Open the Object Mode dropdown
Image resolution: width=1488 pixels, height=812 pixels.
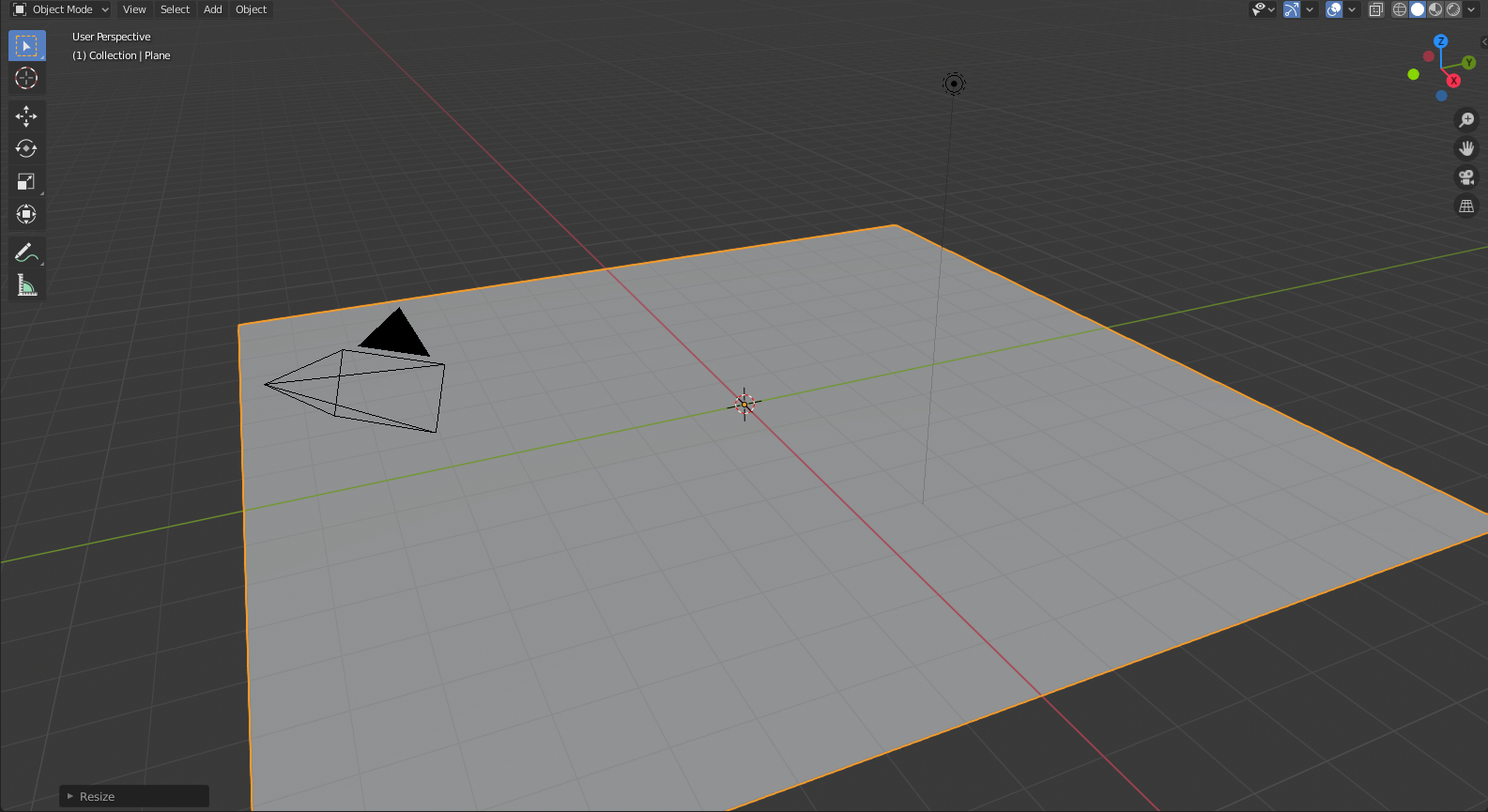point(61,9)
